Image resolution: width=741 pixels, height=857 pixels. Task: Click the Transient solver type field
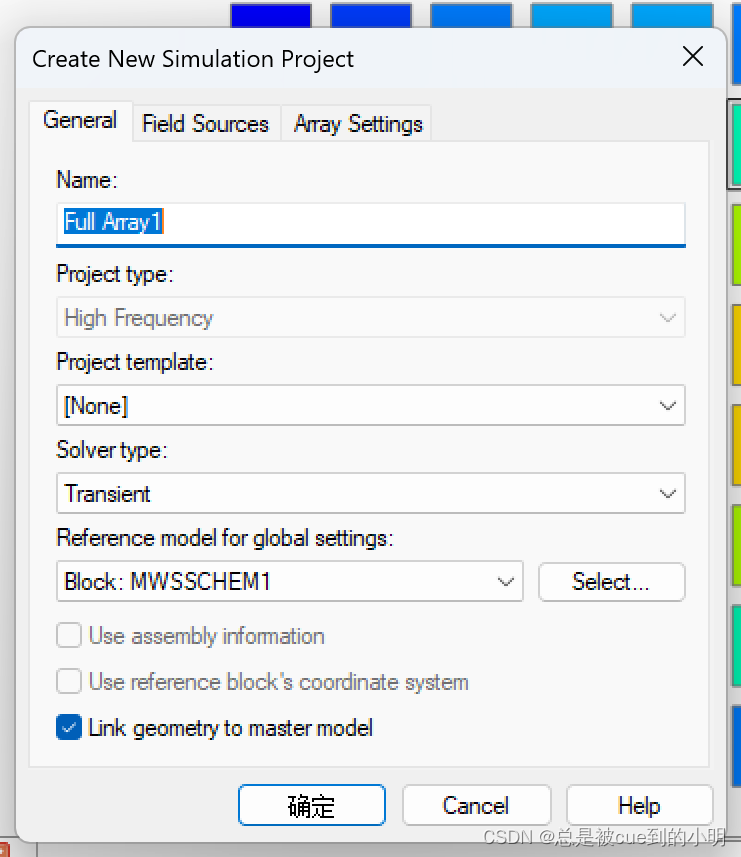pyautogui.click(x=370, y=494)
